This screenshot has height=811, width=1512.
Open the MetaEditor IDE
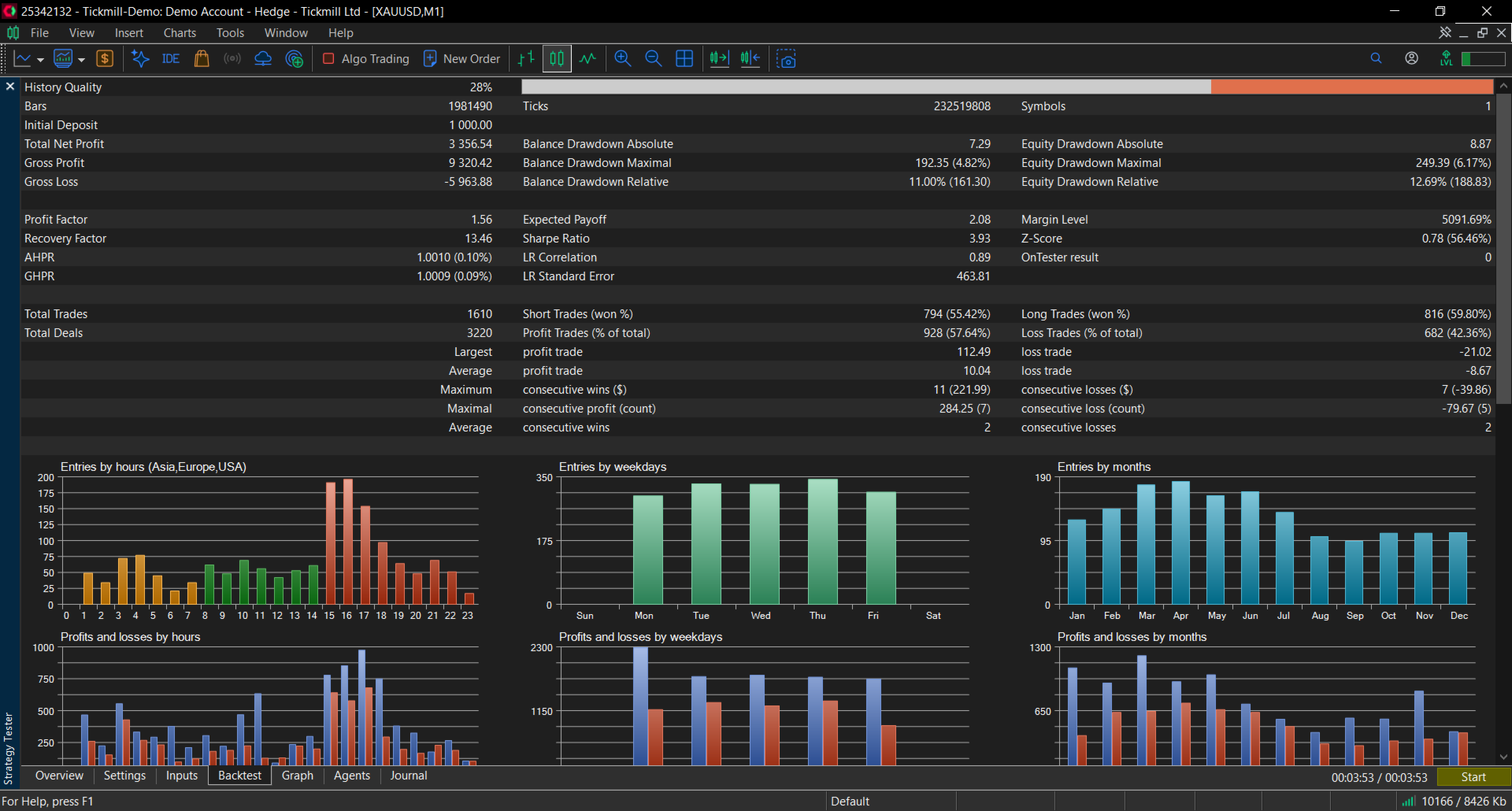point(171,59)
